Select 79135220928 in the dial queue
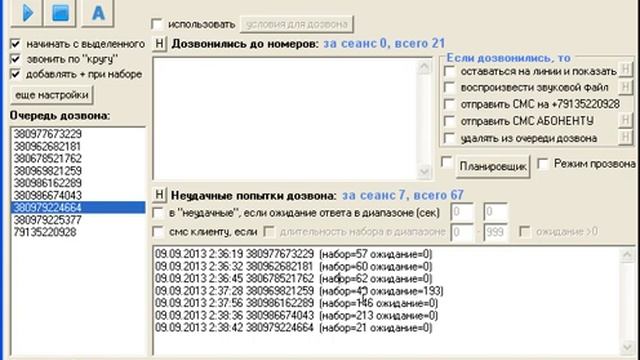The image size is (640, 360). [x=78, y=232]
